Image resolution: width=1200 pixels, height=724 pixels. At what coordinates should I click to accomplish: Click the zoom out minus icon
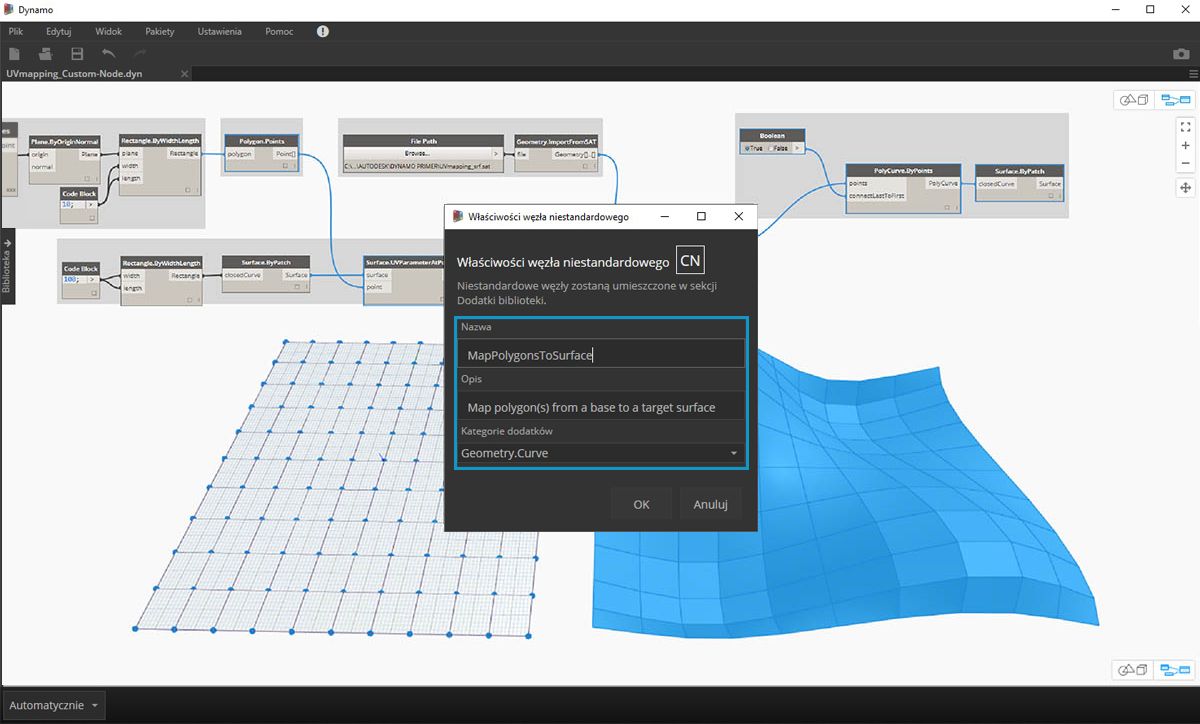point(1185,163)
